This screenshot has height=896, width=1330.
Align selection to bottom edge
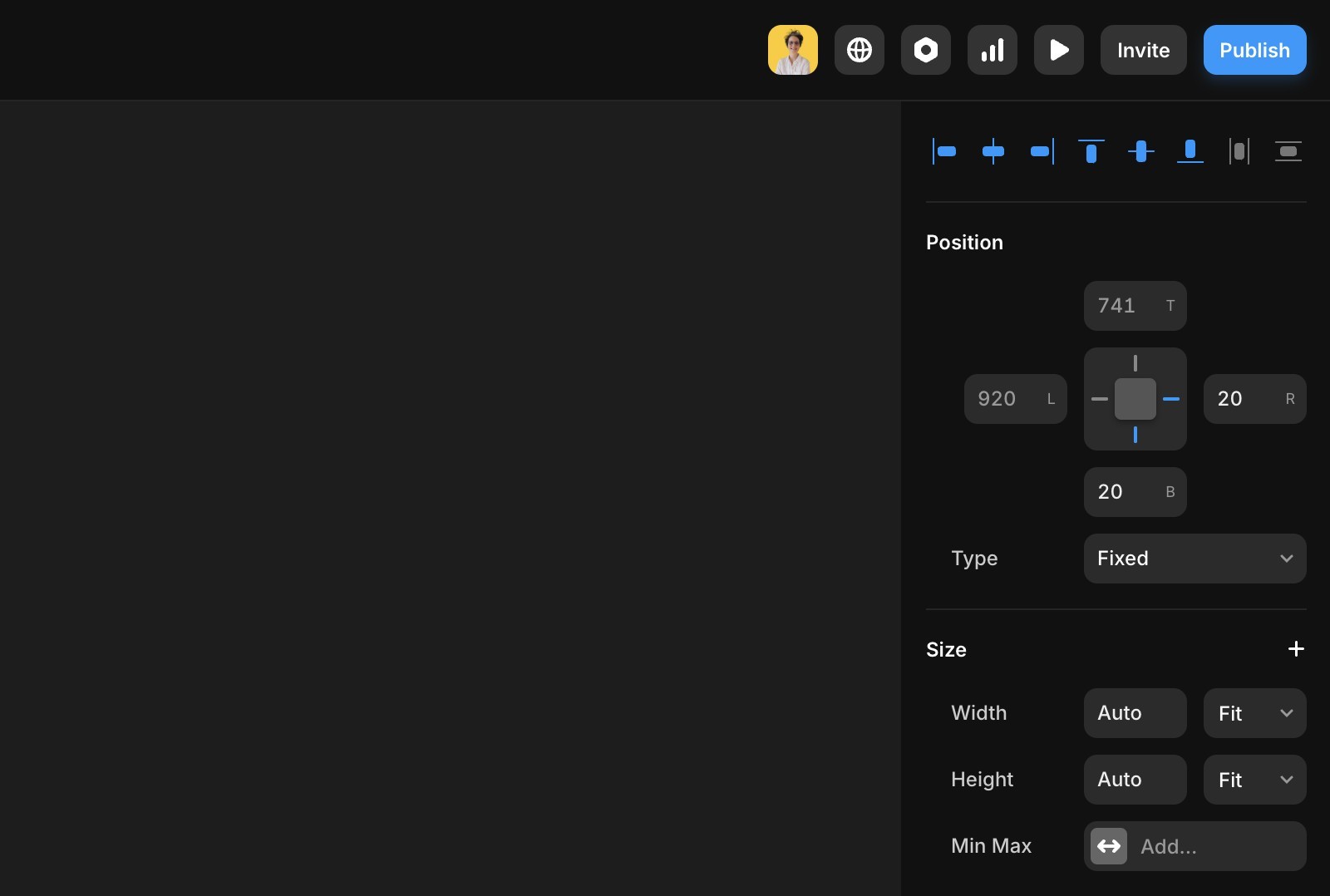click(x=1190, y=151)
